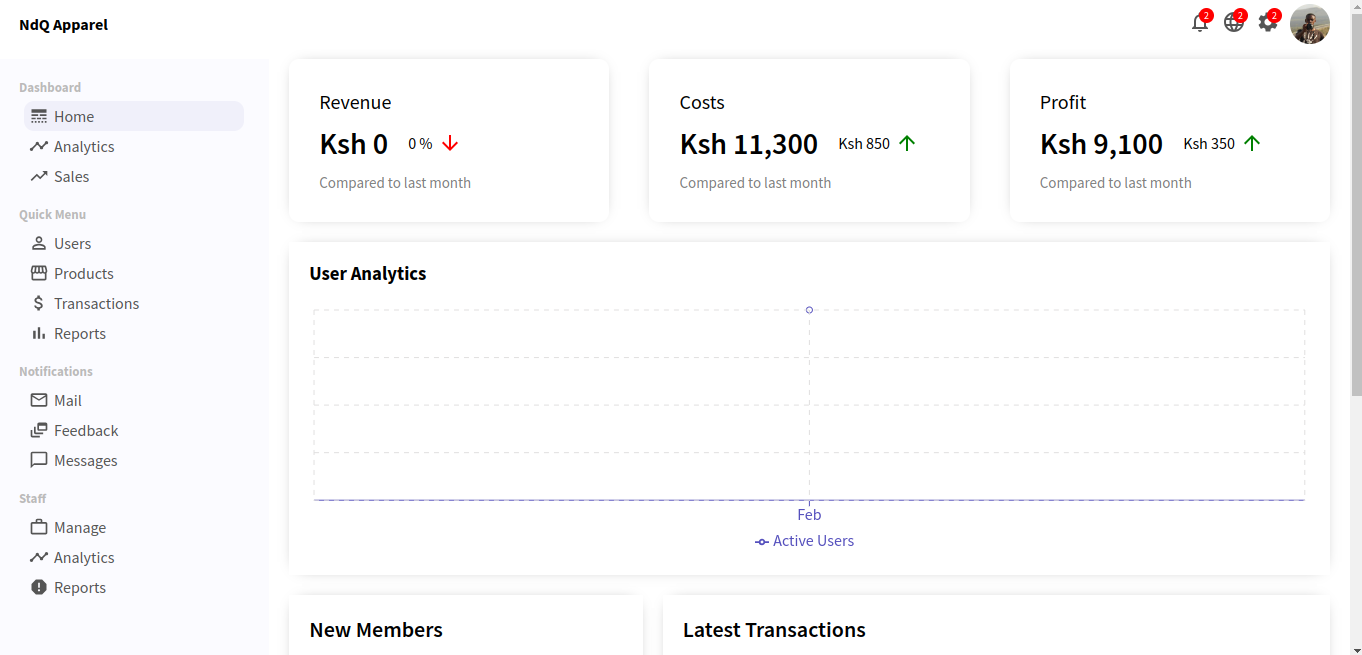The width and height of the screenshot is (1362, 655).
Task: Click the Feedback icon in sidebar
Action: point(39,430)
